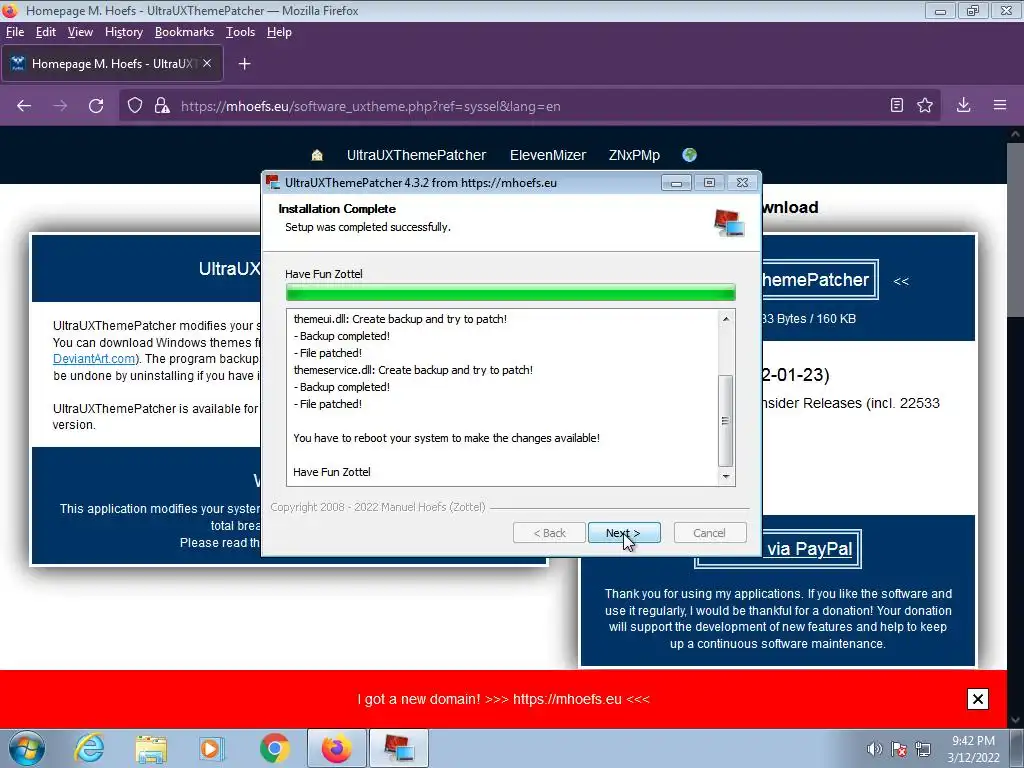Open the View menu

click(80, 32)
